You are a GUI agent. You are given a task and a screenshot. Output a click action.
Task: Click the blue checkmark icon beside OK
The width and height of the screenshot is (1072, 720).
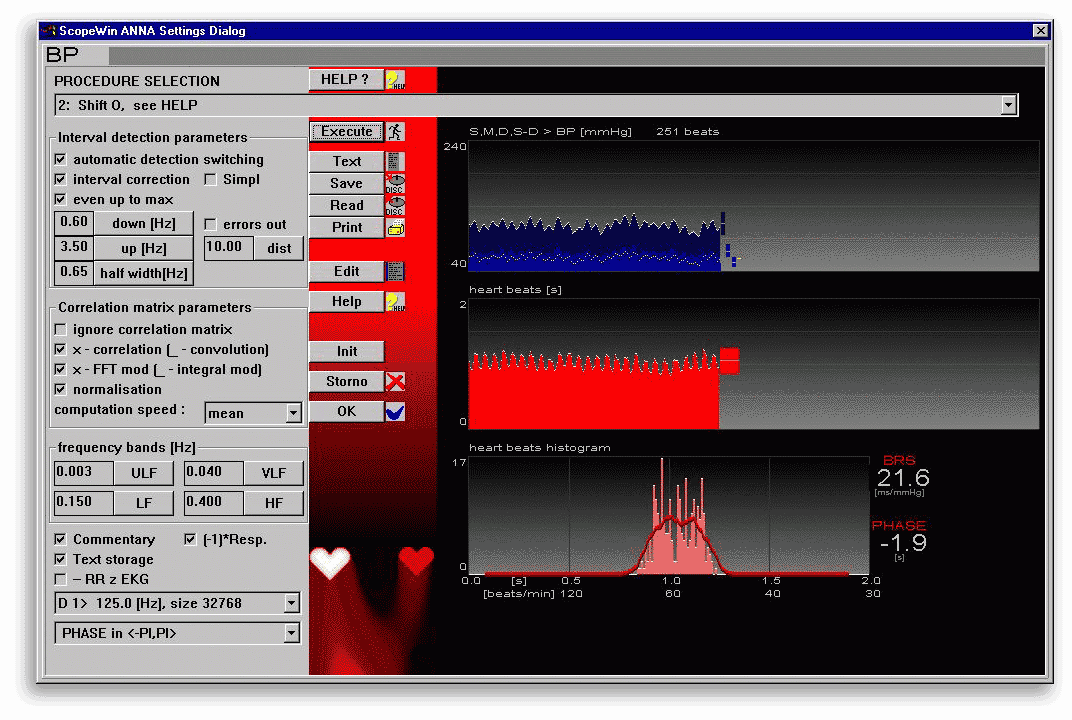click(395, 412)
